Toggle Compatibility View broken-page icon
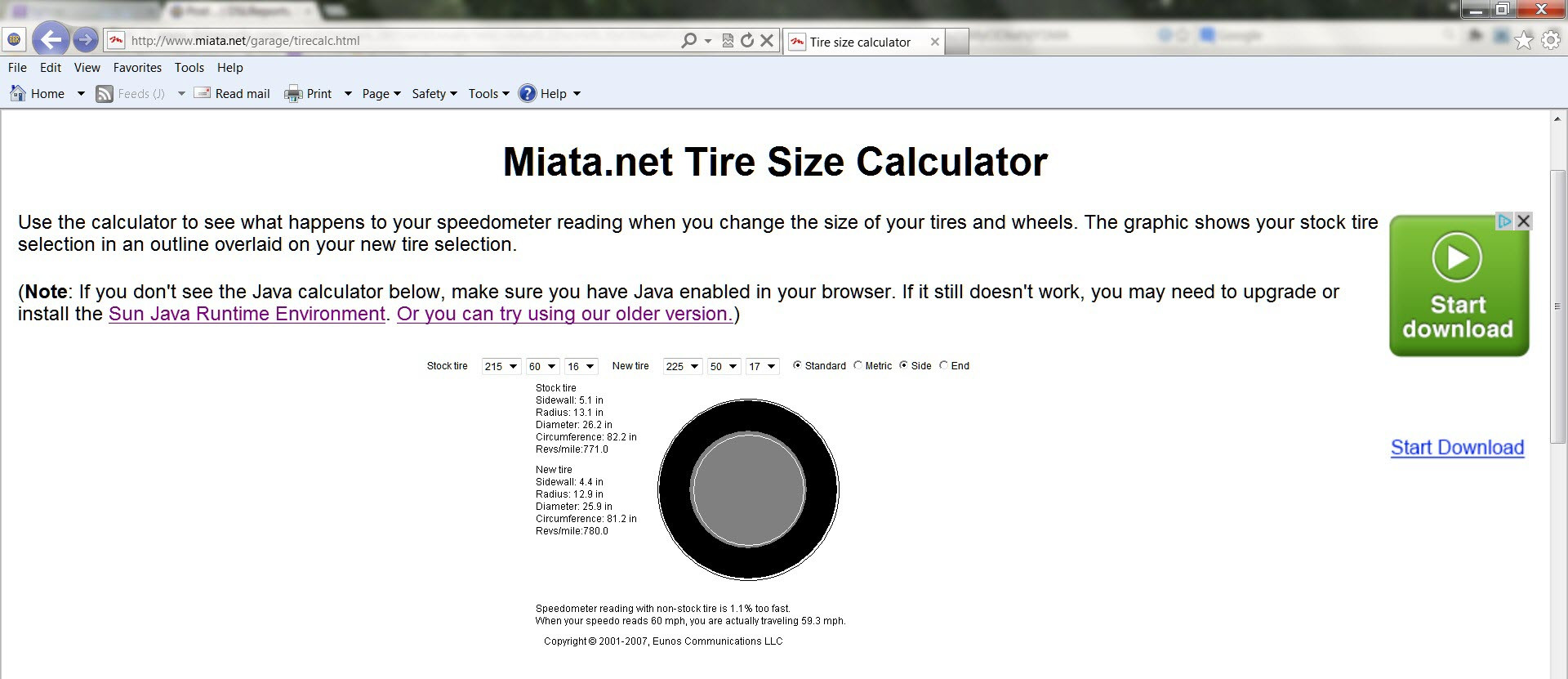The width and height of the screenshot is (1568, 679). click(x=728, y=40)
